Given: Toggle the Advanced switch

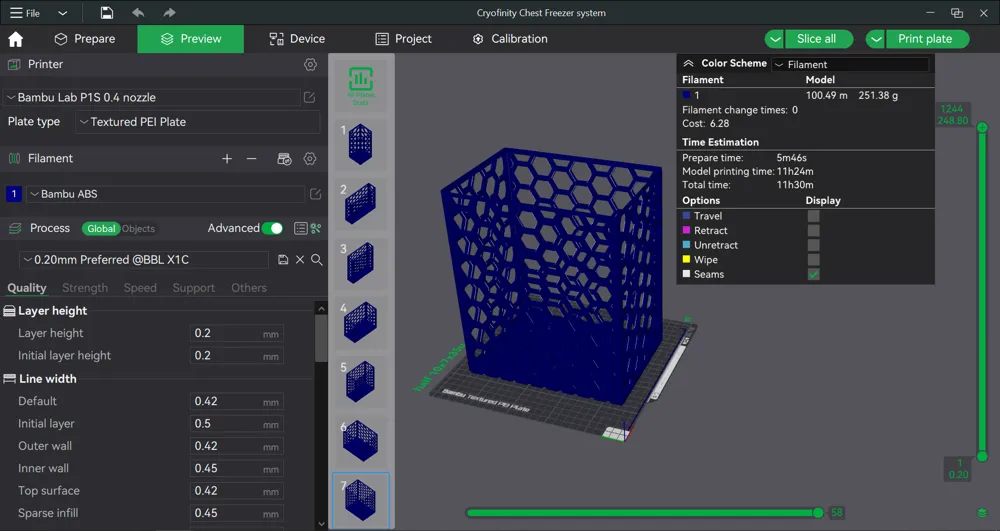Looking at the screenshot, I should coord(272,228).
